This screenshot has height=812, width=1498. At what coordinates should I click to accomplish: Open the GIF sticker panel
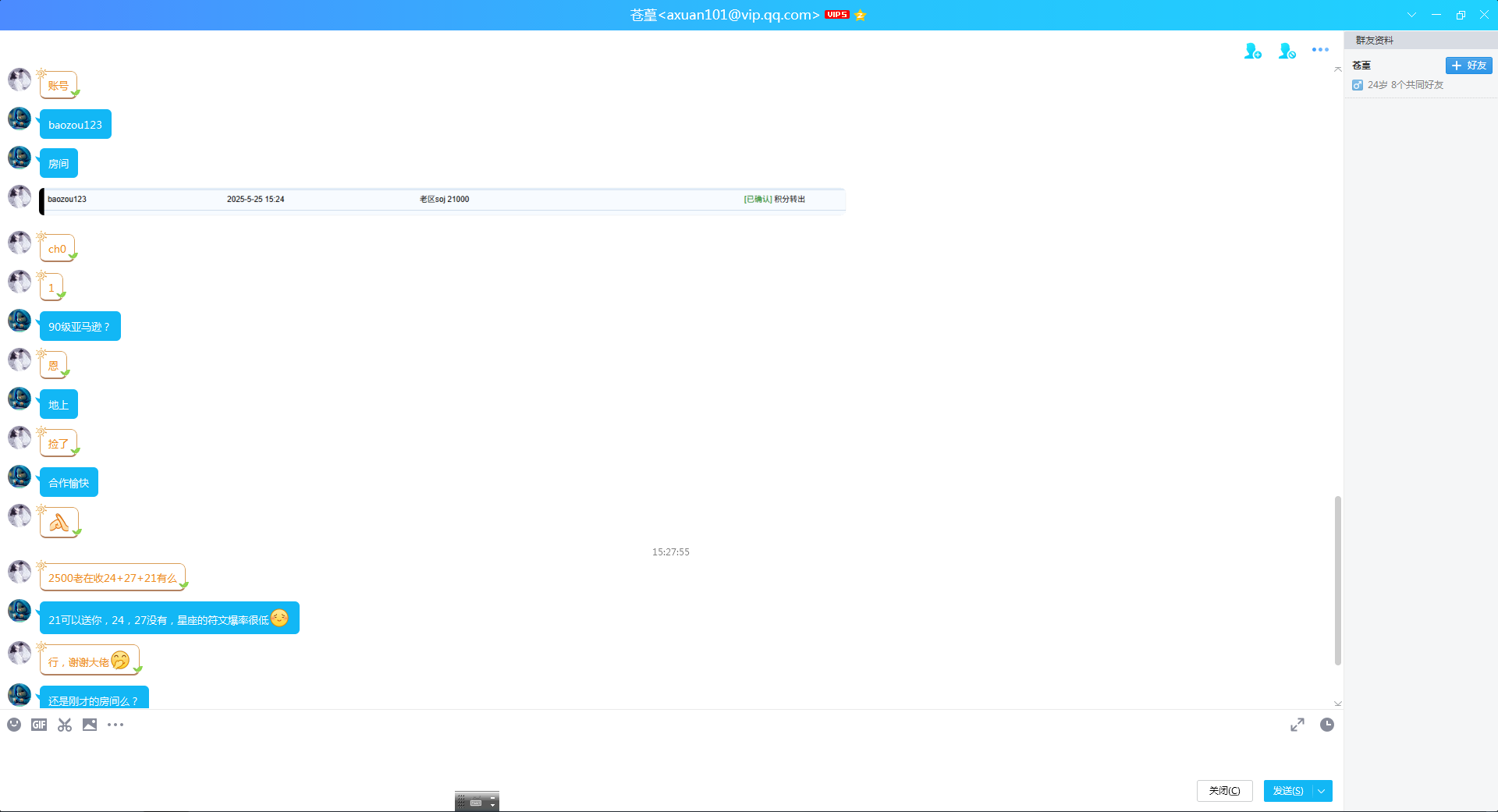(x=39, y=725)
